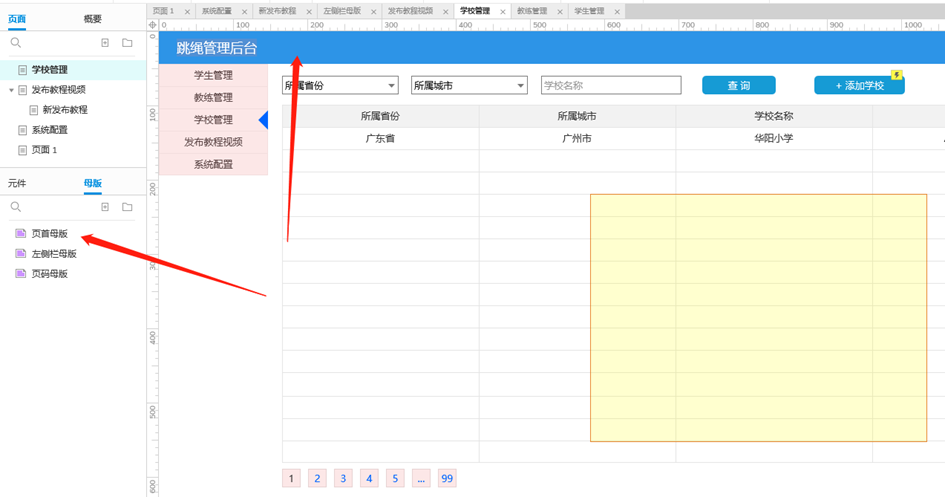Close the 左侧栏母版 document tab

pos(374,11)
